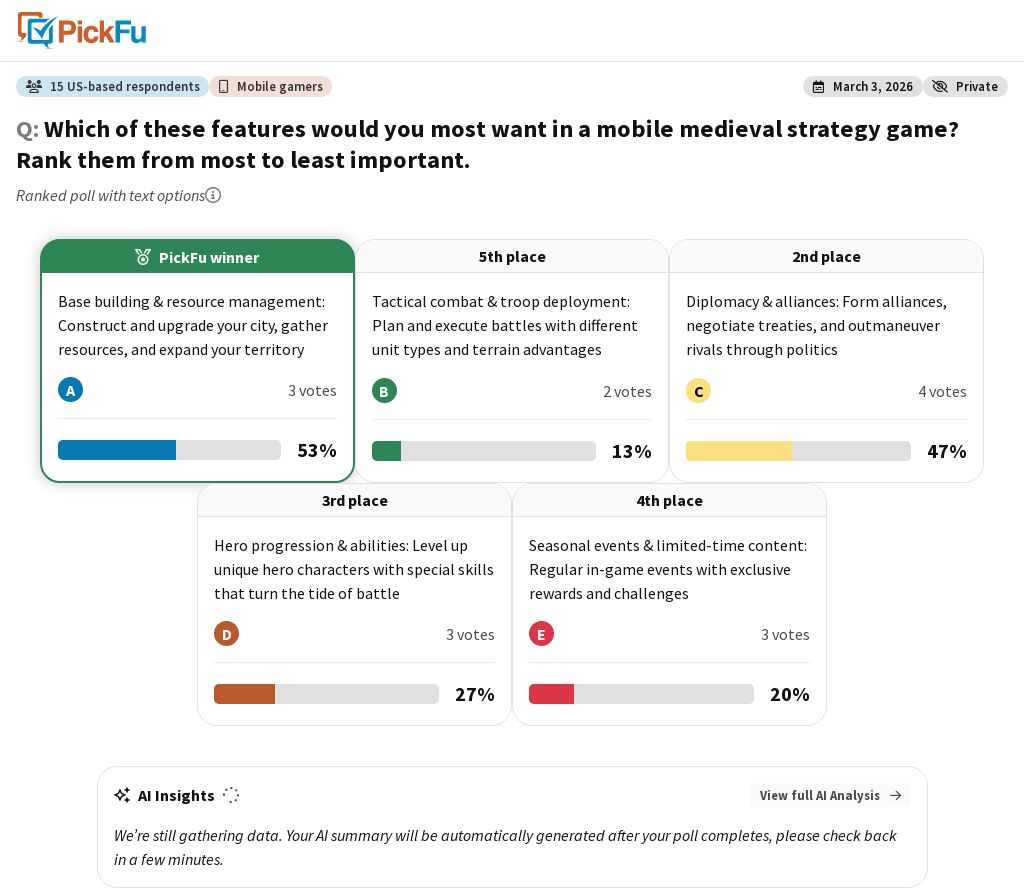Viewport: 1024px width, 888px height.
Task: Click the Tactical combat option description
Action: tap(505, 325)
